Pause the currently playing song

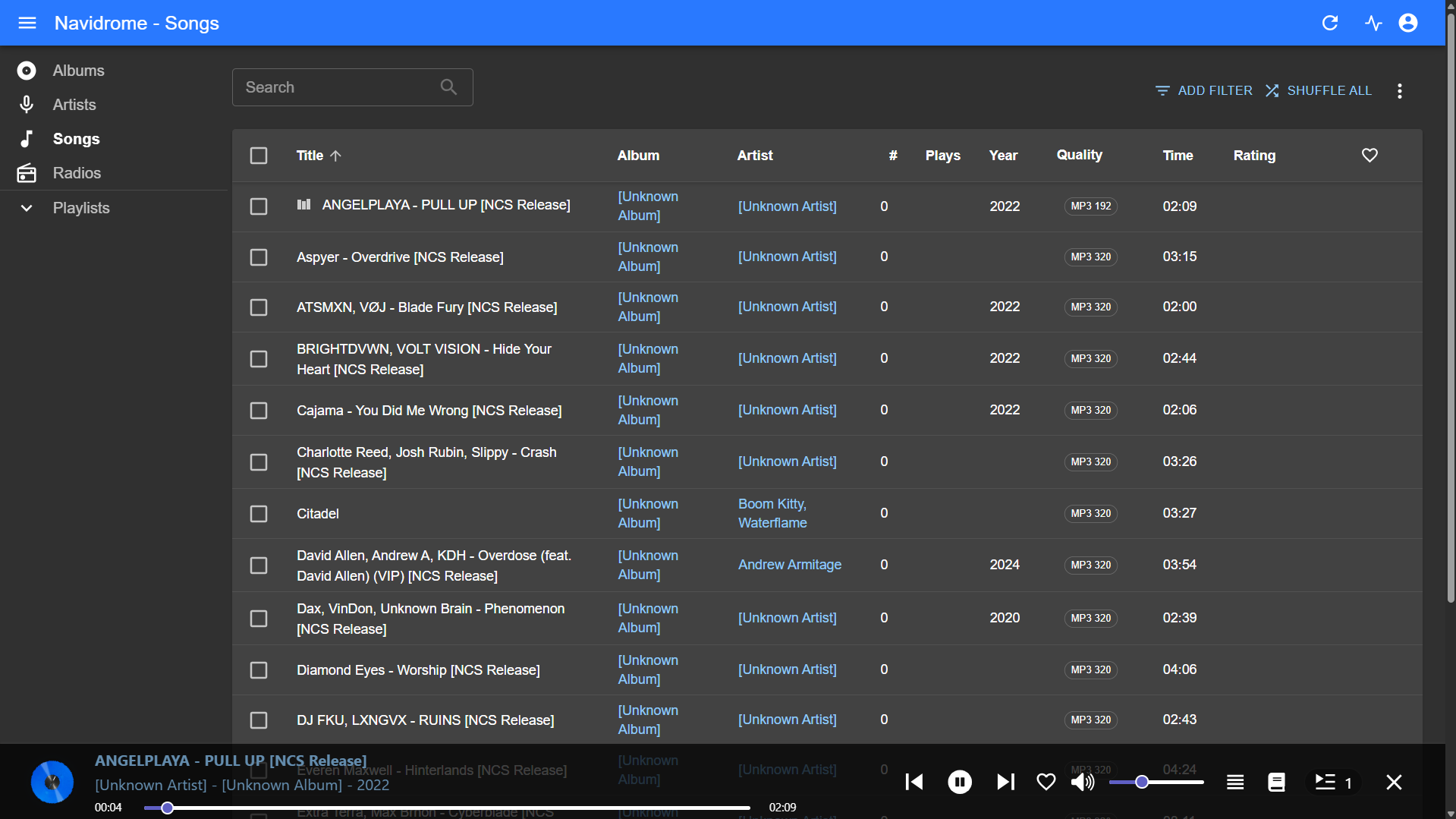pyautogui.click(x=959, y=782)
